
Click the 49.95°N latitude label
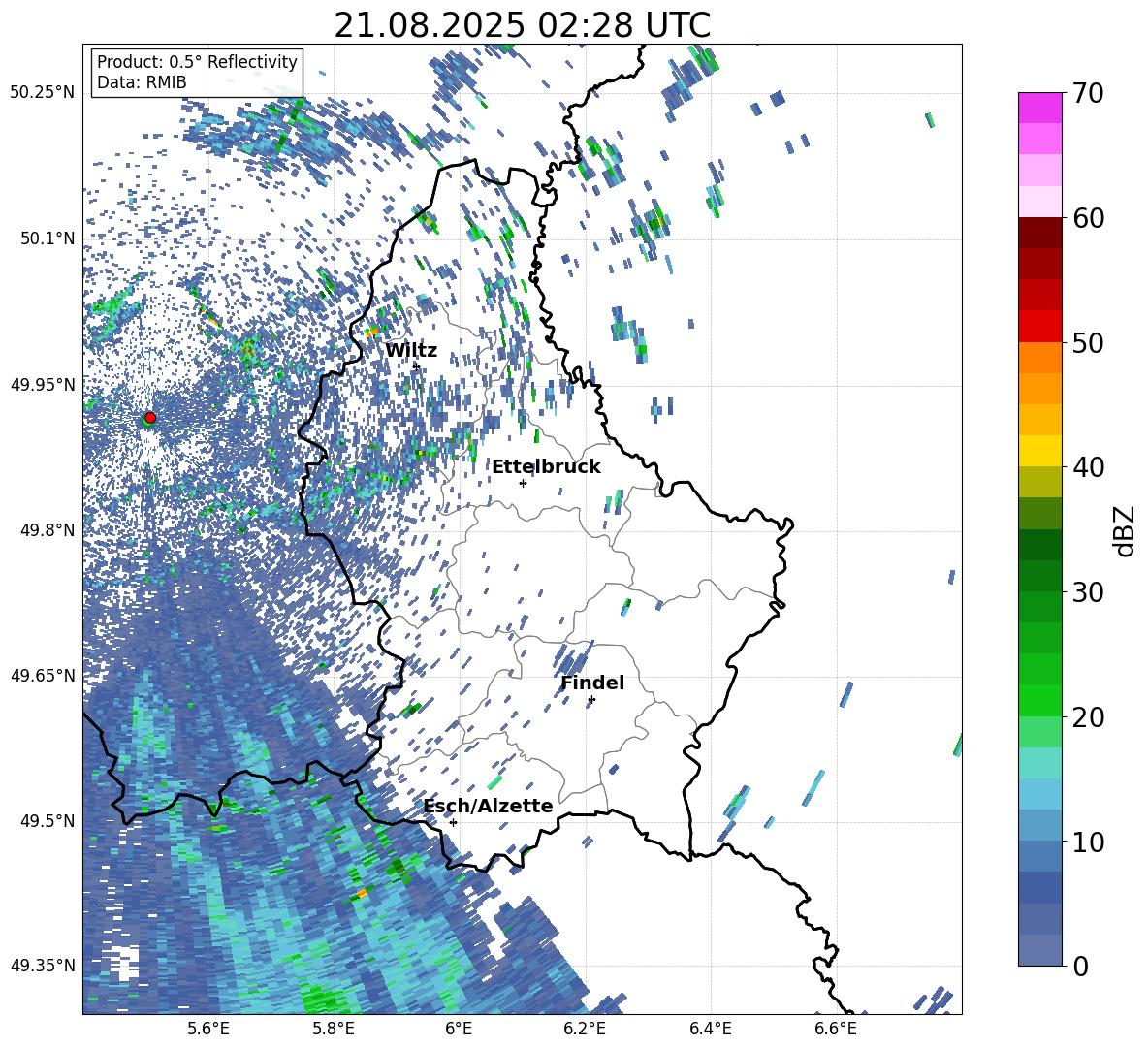point(43,384)
